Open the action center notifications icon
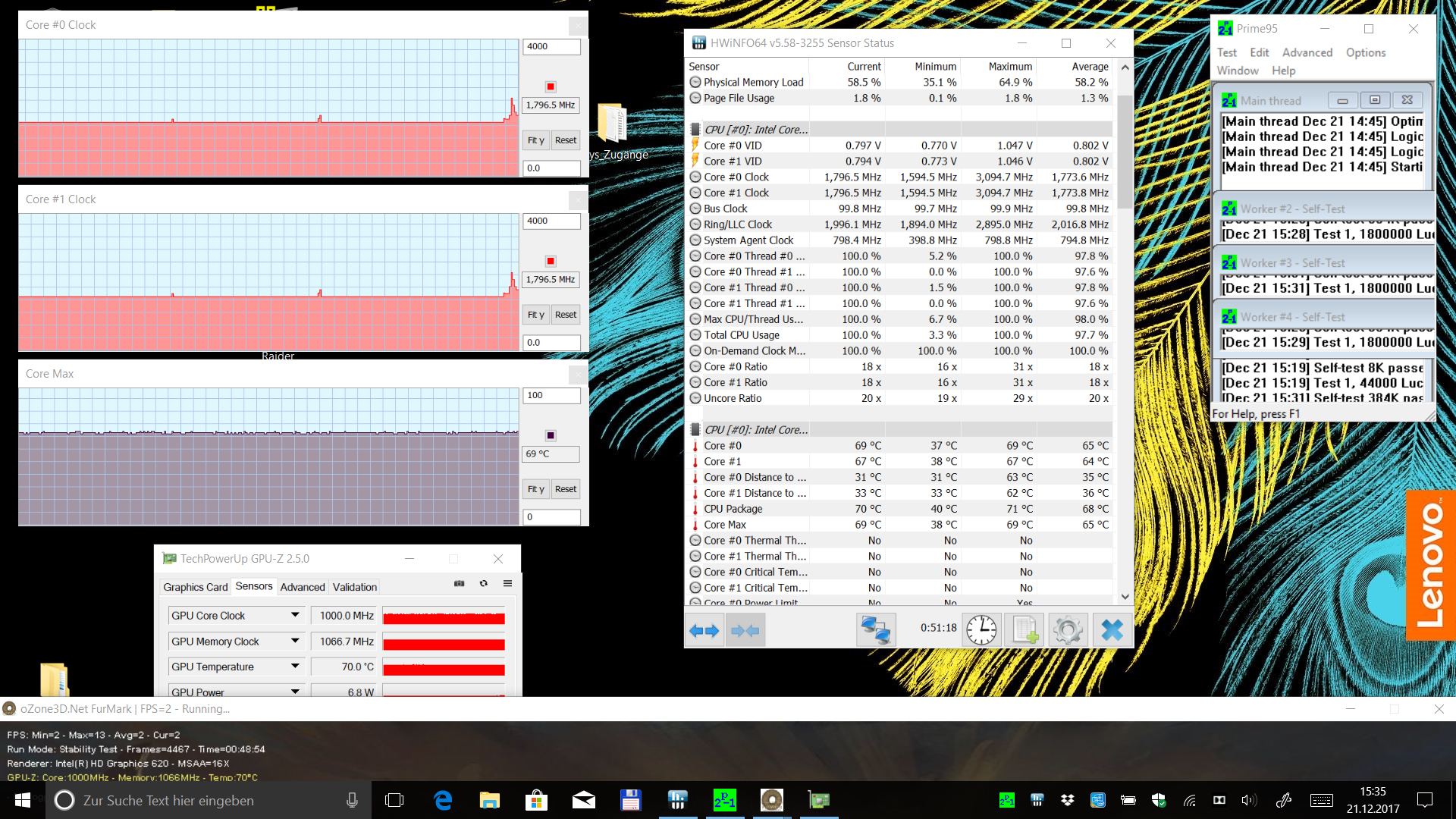Screen dimensions: 1456x819 coord(1425,800)
